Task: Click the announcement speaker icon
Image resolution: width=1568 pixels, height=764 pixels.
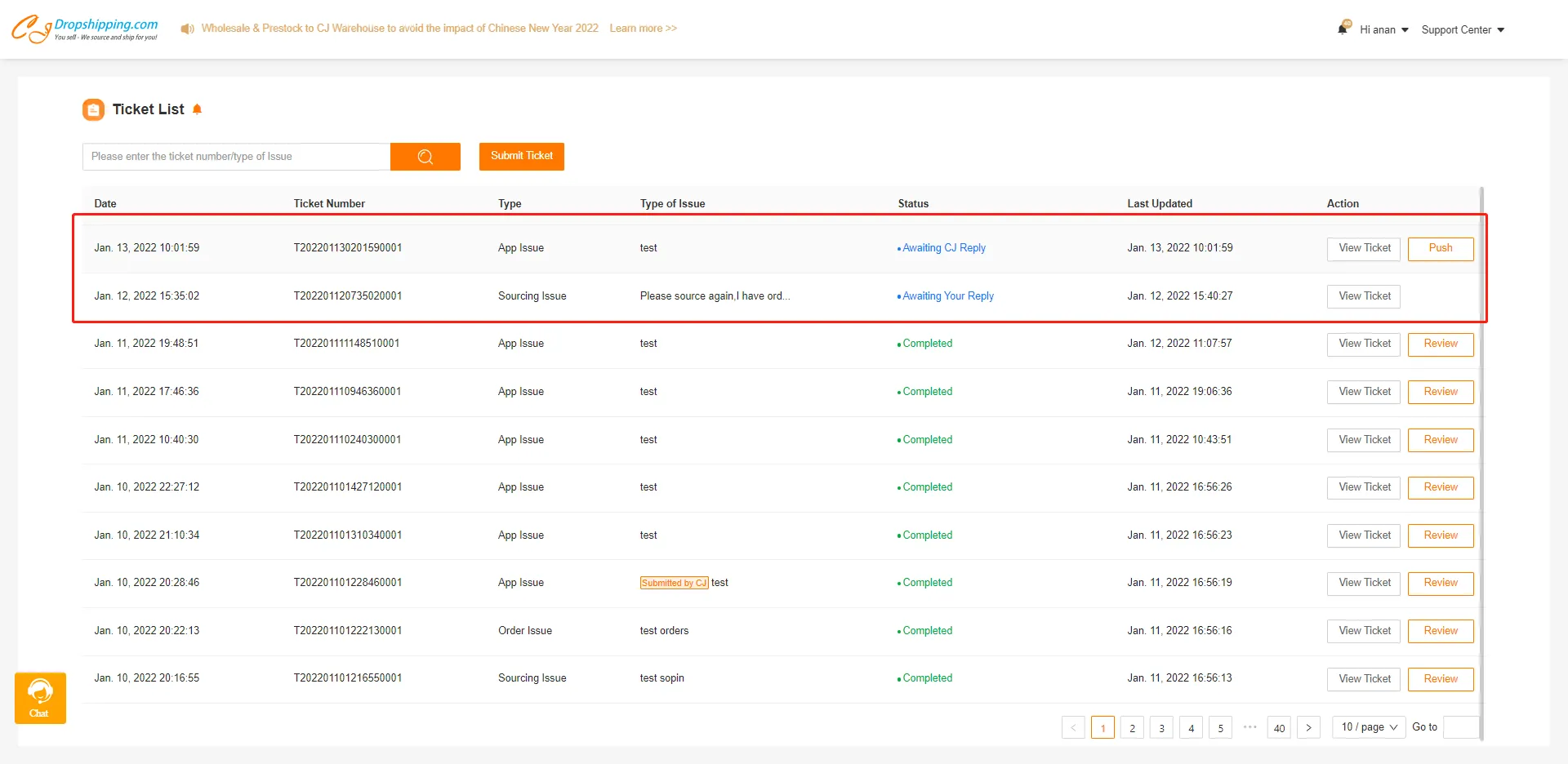Action: (x=187, y=29)
